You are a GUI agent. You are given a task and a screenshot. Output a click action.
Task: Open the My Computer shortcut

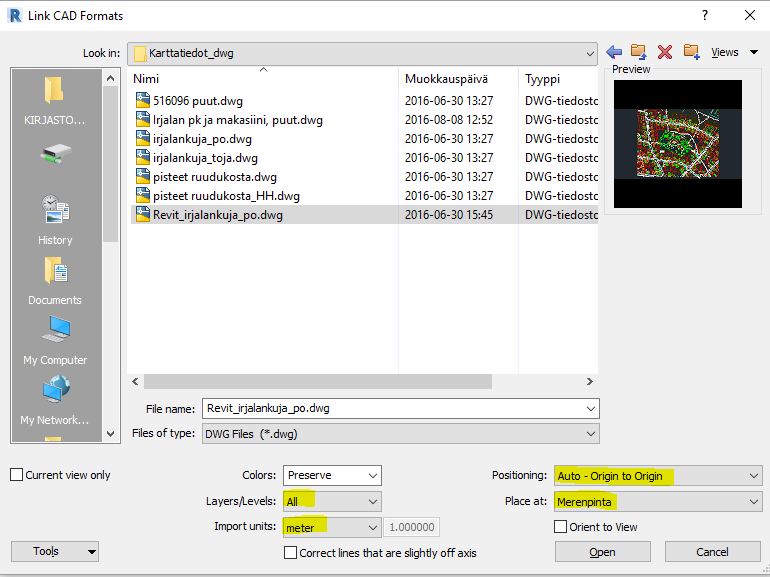pyautogui.click(x=55, y=341)
